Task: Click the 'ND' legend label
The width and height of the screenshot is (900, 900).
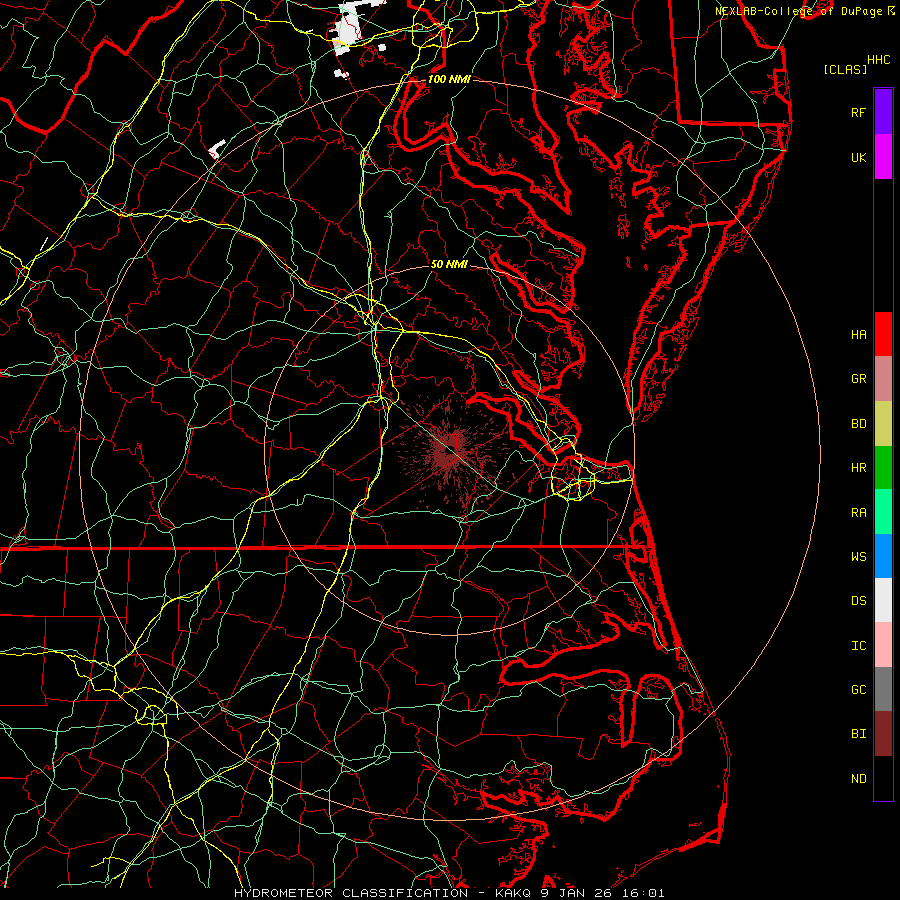Action: (x=858, y=779)
